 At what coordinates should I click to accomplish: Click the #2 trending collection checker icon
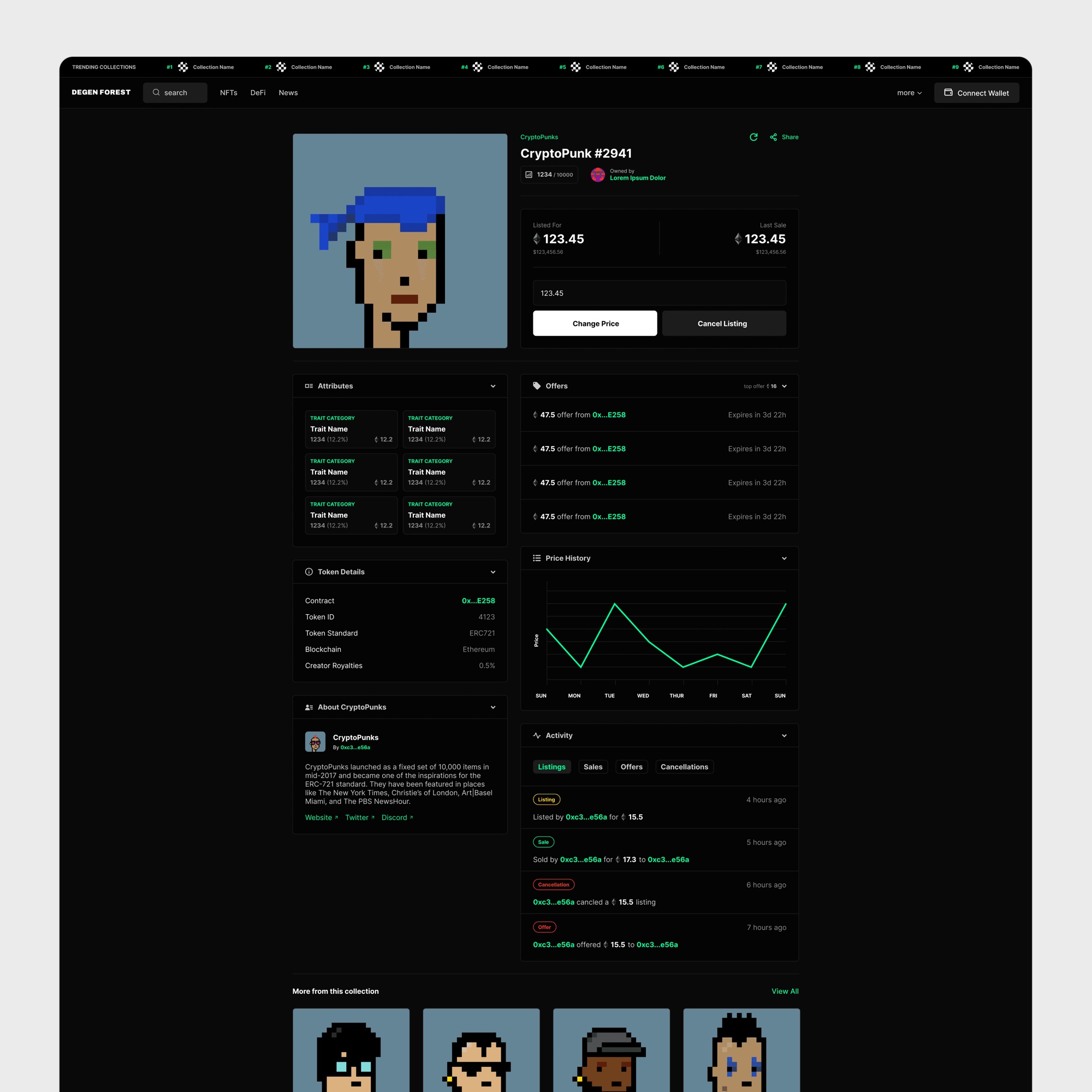click(x=281, y=67)
